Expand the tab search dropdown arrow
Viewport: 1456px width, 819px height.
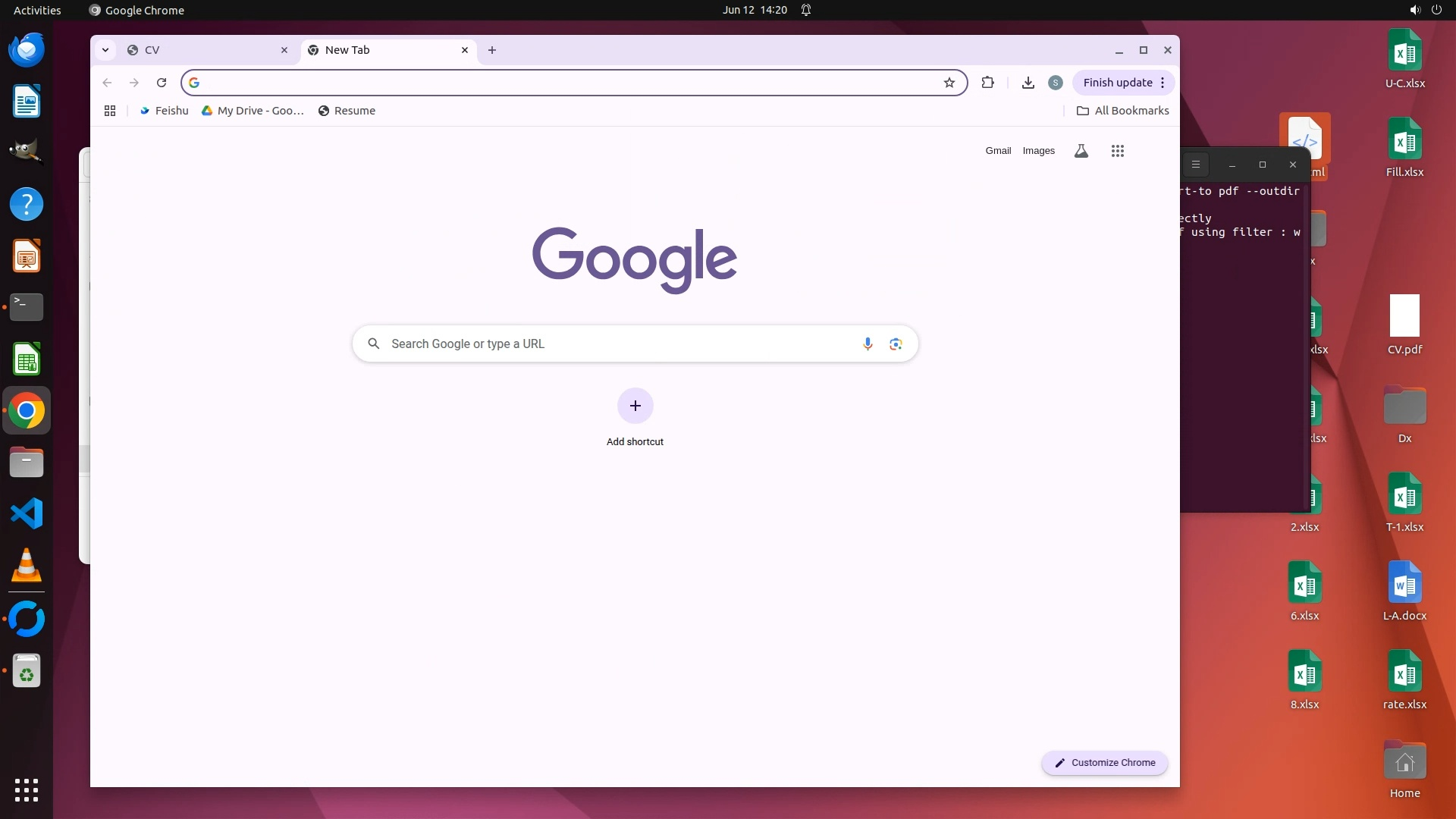[x=105, y=50]
